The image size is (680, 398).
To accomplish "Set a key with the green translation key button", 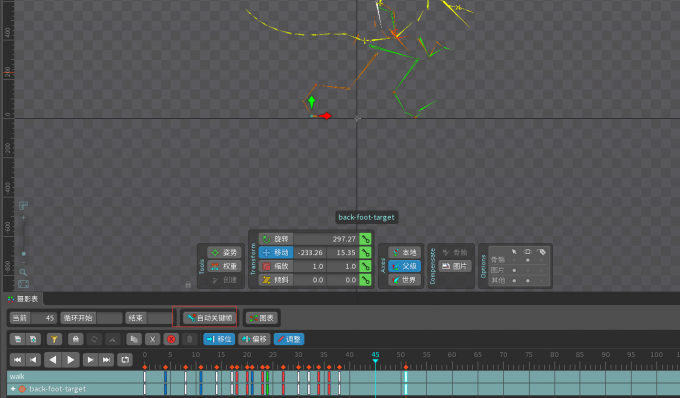I will tap(366, 252).
